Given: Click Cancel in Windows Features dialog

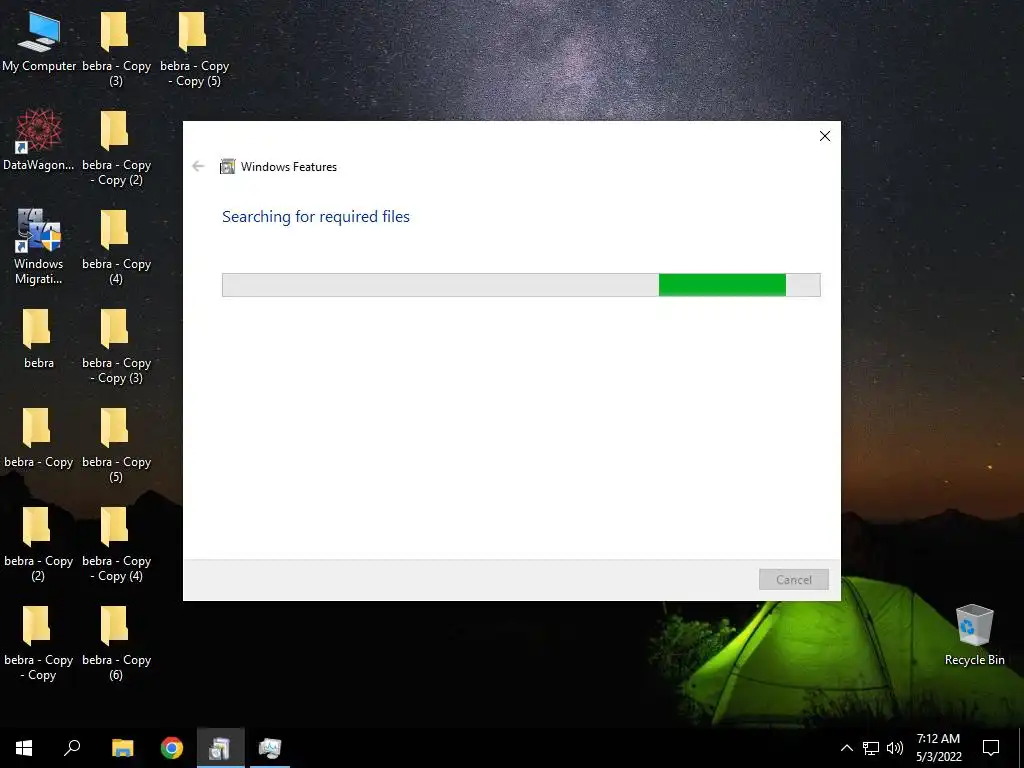Looking at the screenshot, I should [793, 579].
